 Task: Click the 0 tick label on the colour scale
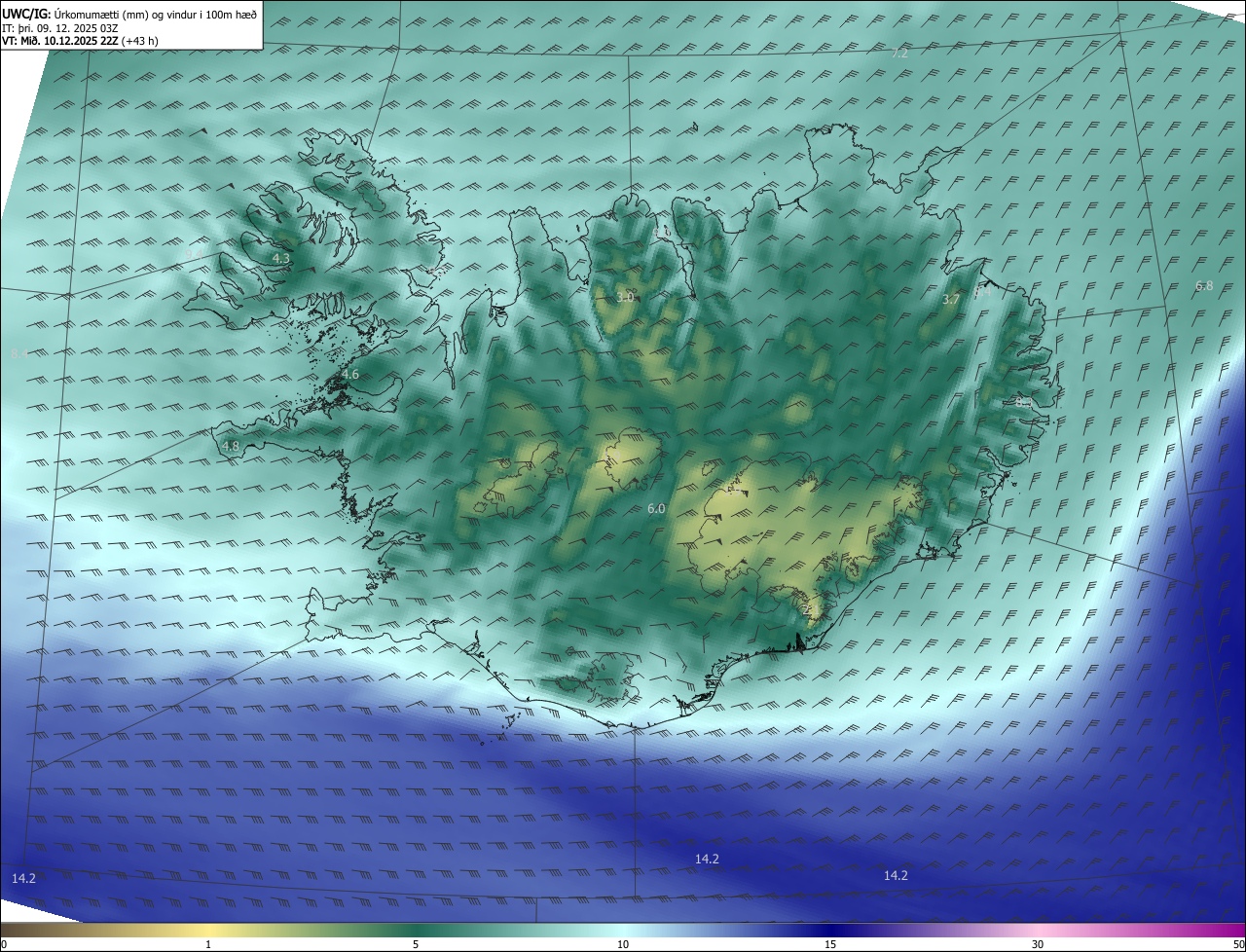point(3,944)
